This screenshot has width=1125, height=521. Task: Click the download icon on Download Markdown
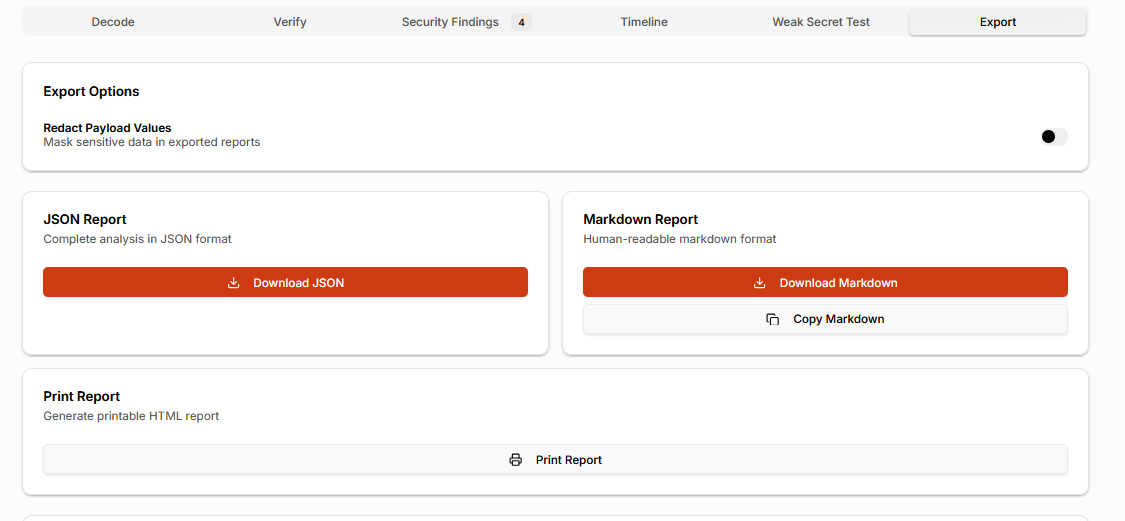point(760,283)
